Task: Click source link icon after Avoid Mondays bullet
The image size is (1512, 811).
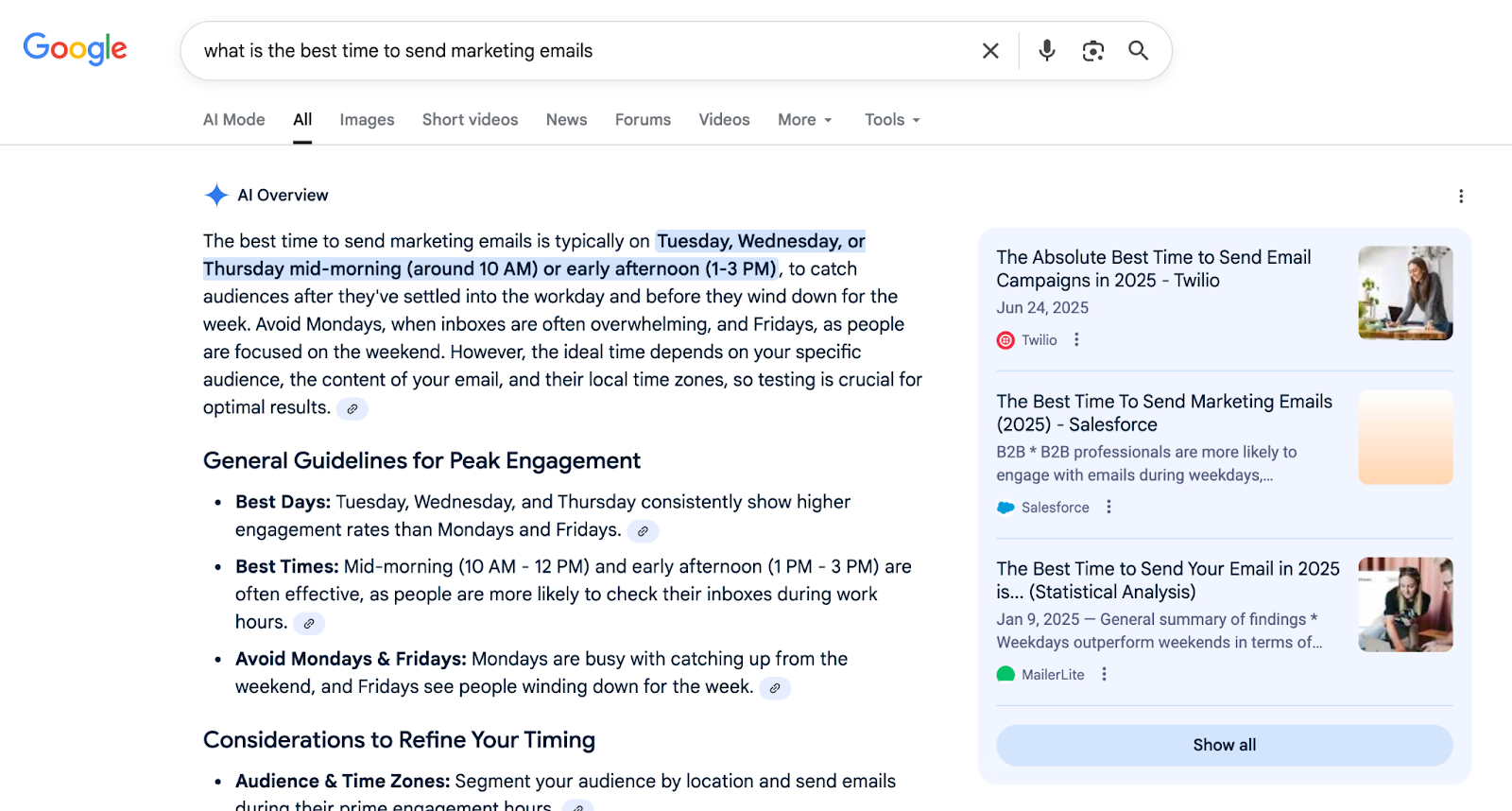Action: [x=774, y=688]
